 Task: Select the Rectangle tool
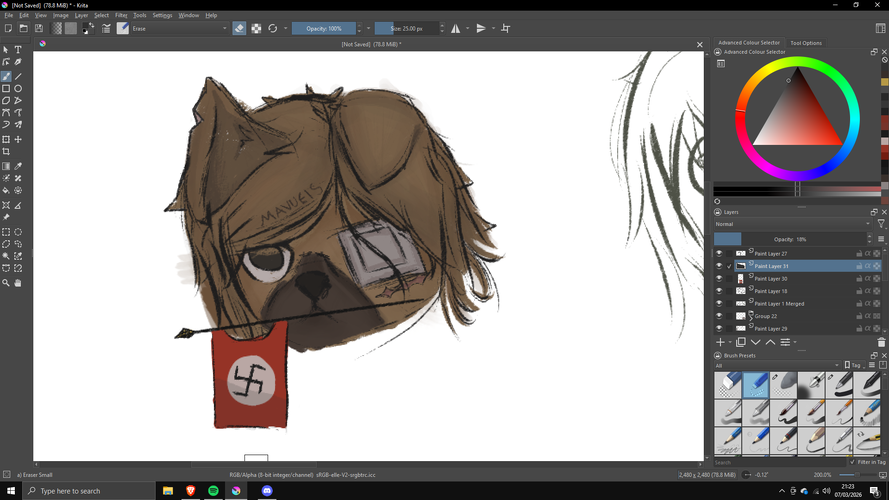6,88
